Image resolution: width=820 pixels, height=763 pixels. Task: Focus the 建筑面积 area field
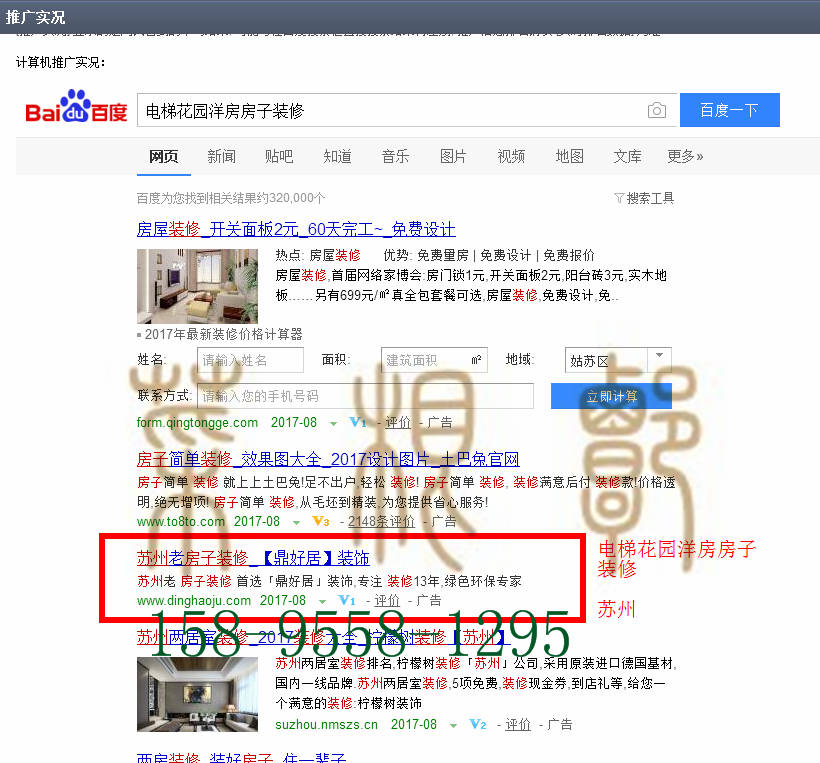tap(434, 360)
